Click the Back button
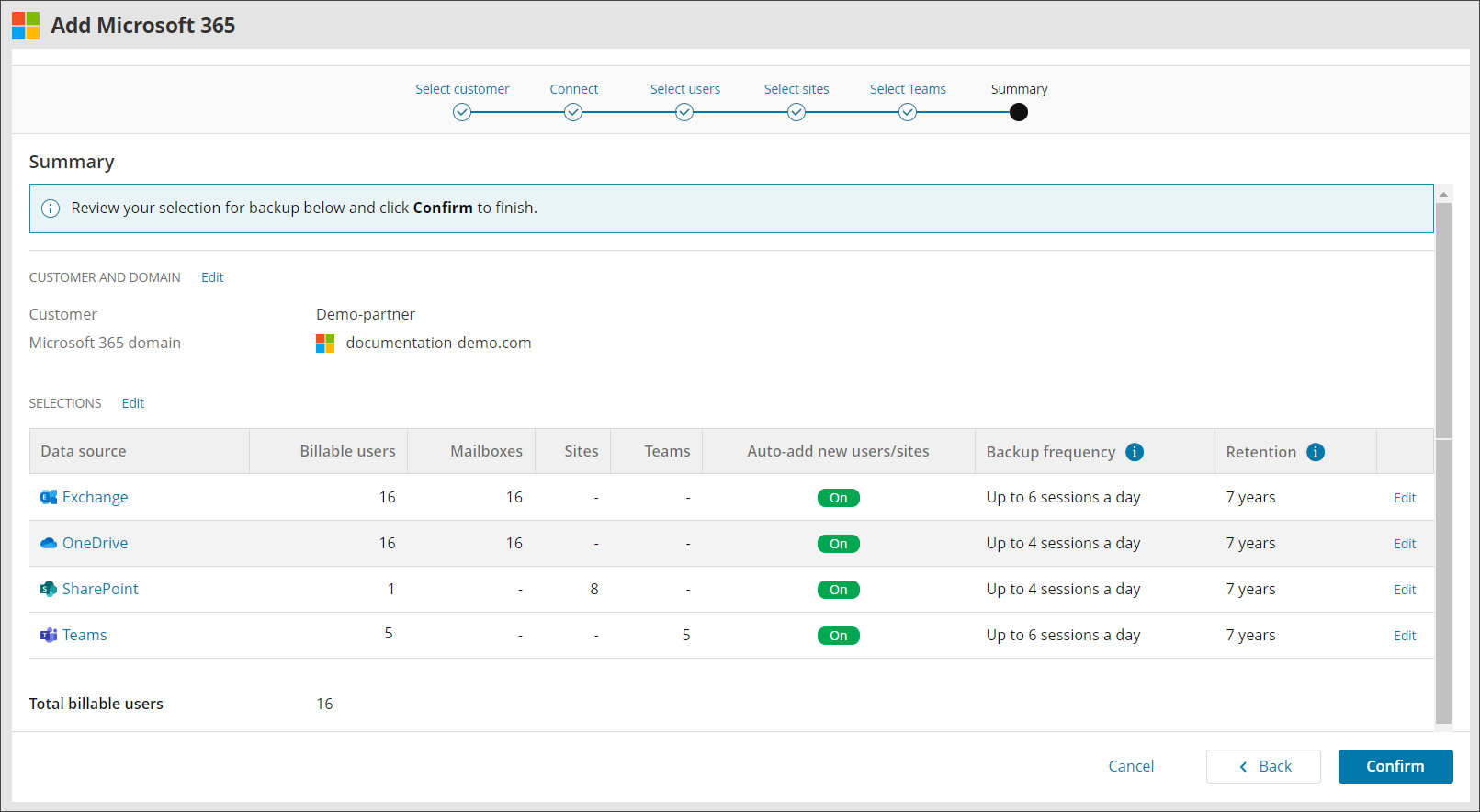Screen dimensions: 1480x812 point(1263,766)
